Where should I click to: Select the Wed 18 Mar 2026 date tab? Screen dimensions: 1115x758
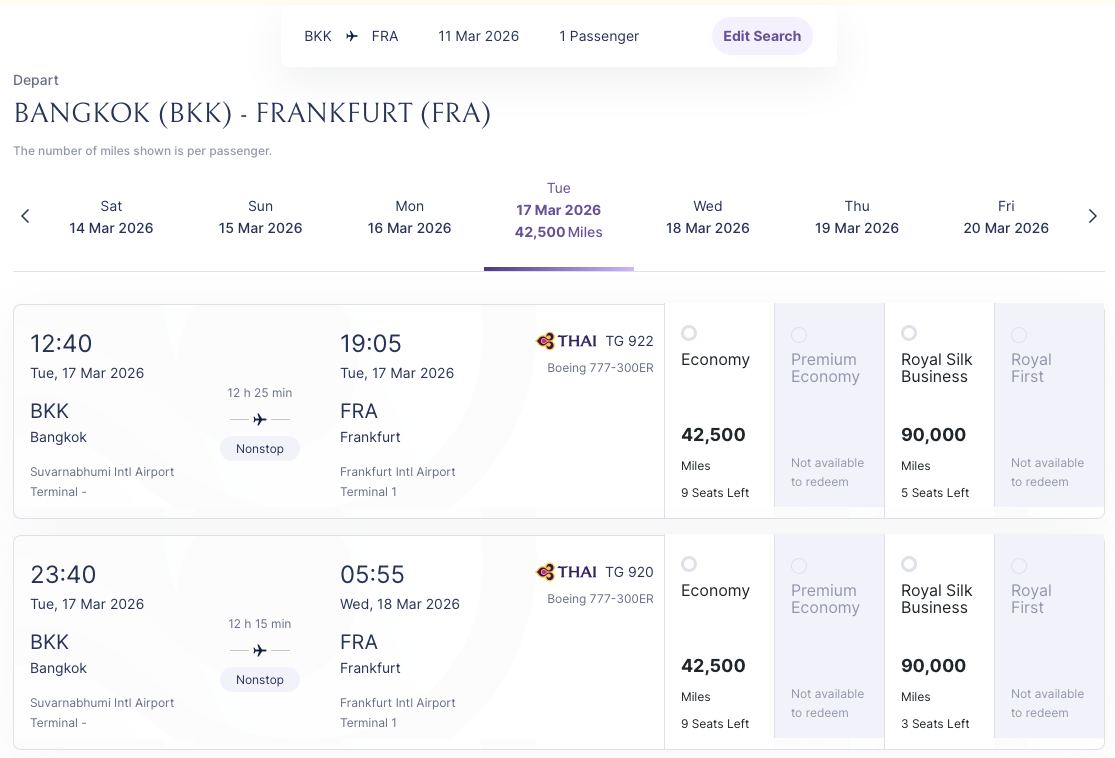pyautogui.click(x=708, y=217)
